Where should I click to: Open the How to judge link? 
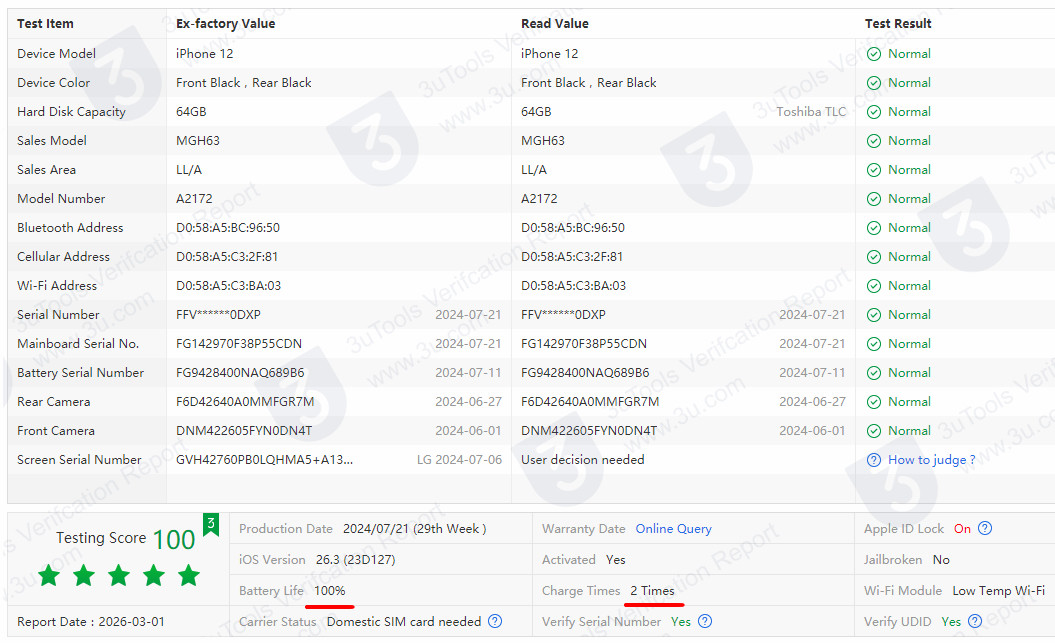coord(931,460)
